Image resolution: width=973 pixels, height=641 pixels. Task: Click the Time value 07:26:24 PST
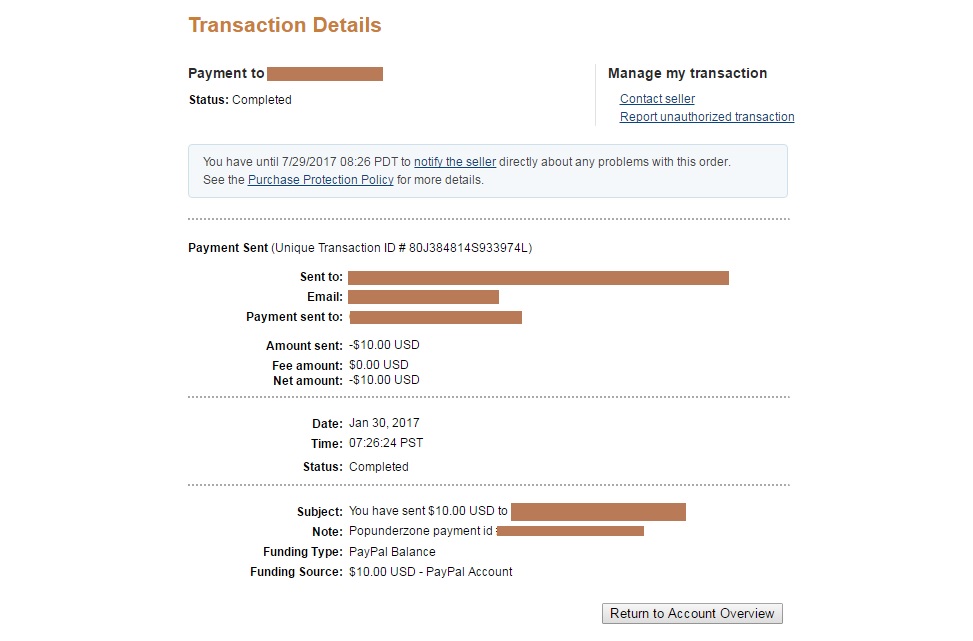(386, 443)
